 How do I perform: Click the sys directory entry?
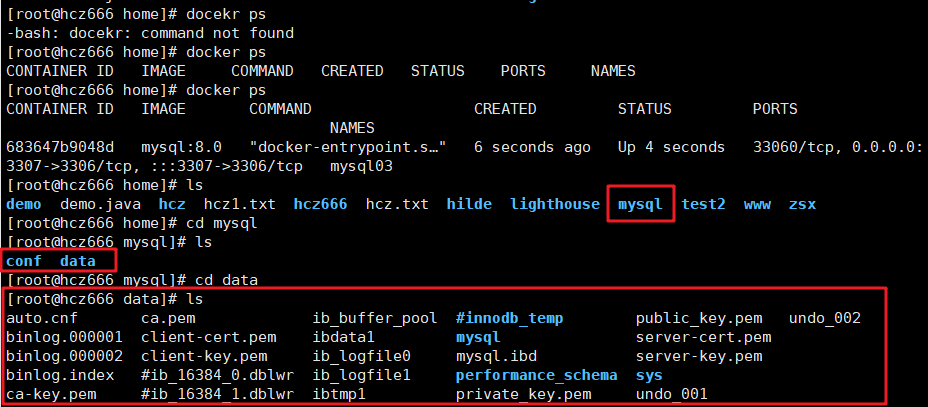click(649, 376)
